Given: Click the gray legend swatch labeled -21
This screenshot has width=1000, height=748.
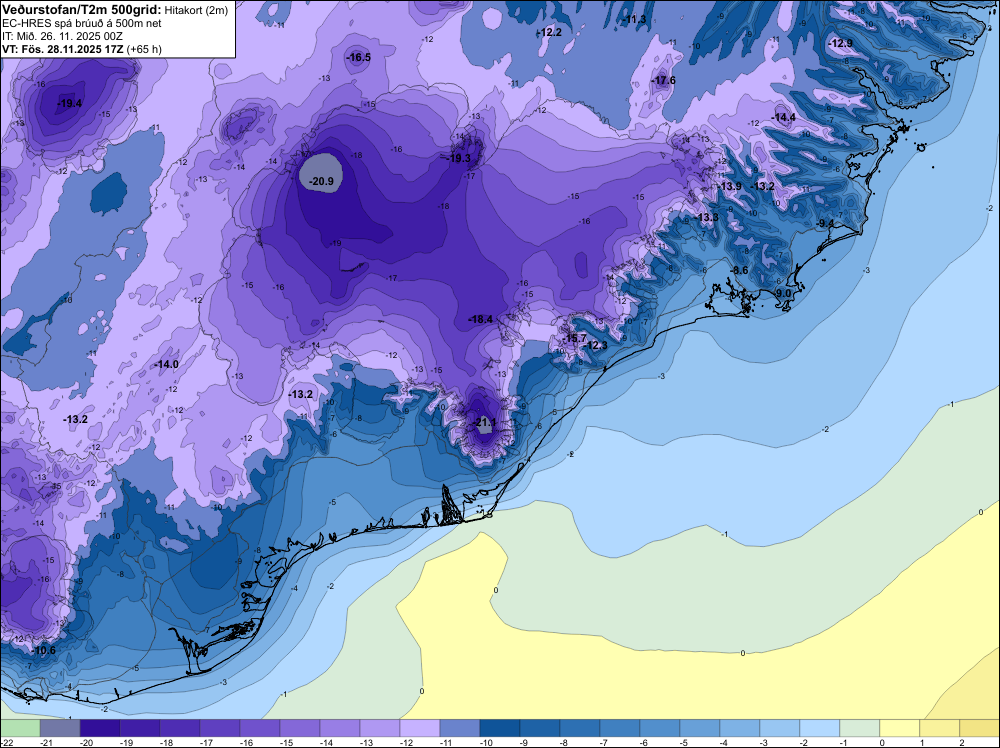Looking at the screenshot, I should coord(60,728).
